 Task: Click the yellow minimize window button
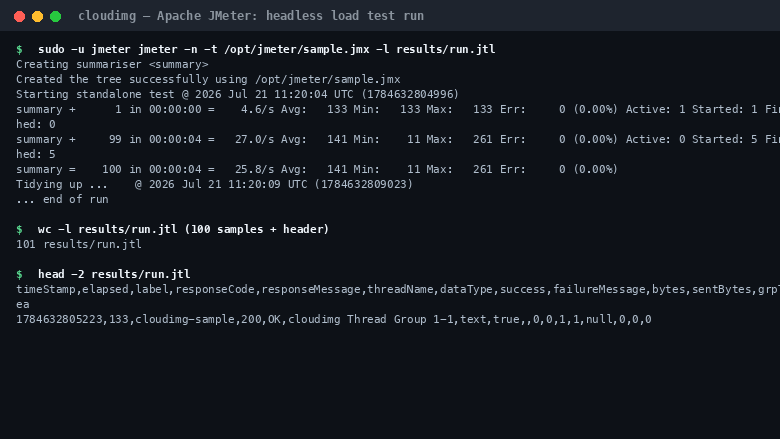pos(37,16)
